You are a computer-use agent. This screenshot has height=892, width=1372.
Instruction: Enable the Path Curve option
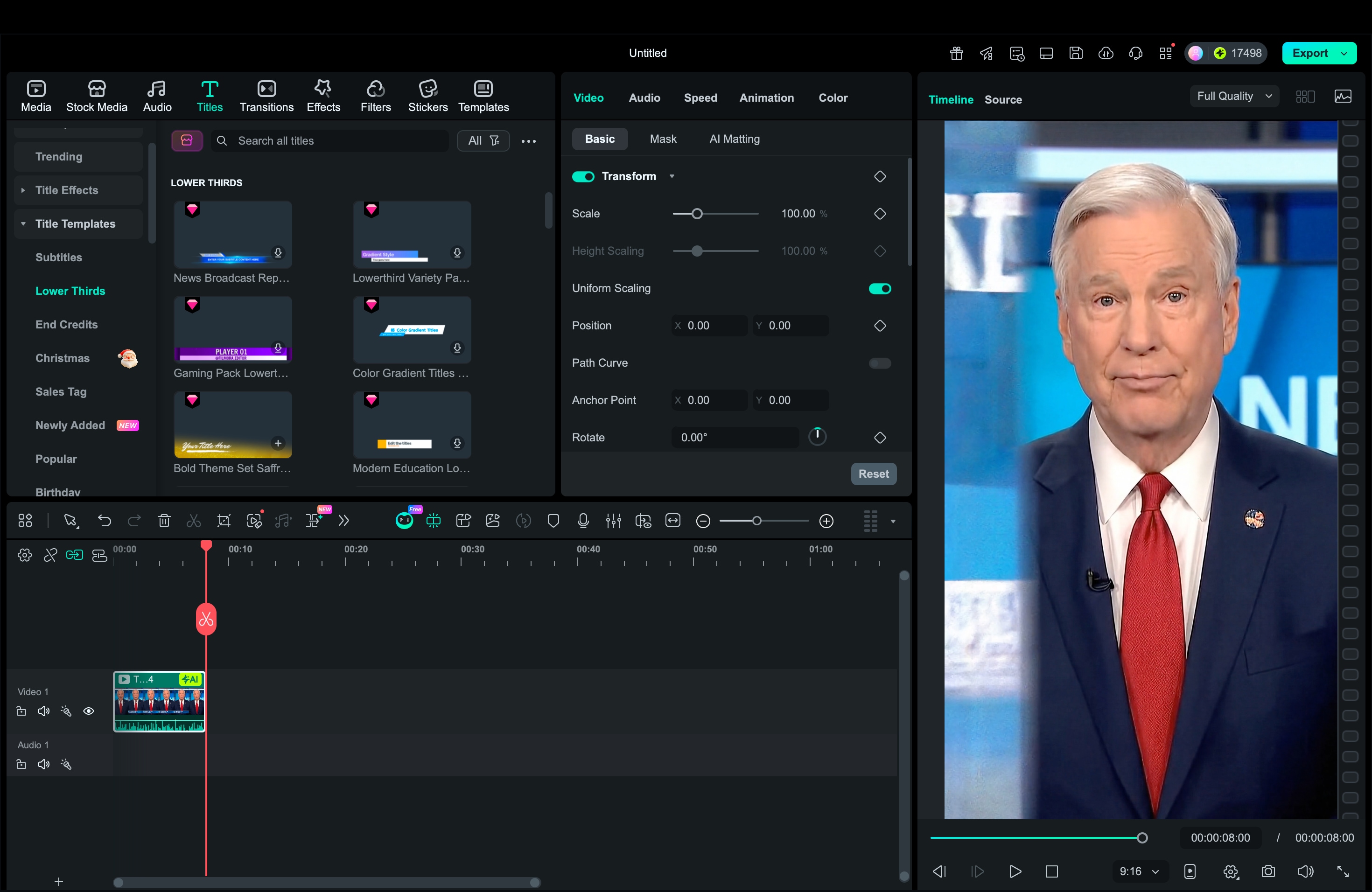(x=879, y=363)
